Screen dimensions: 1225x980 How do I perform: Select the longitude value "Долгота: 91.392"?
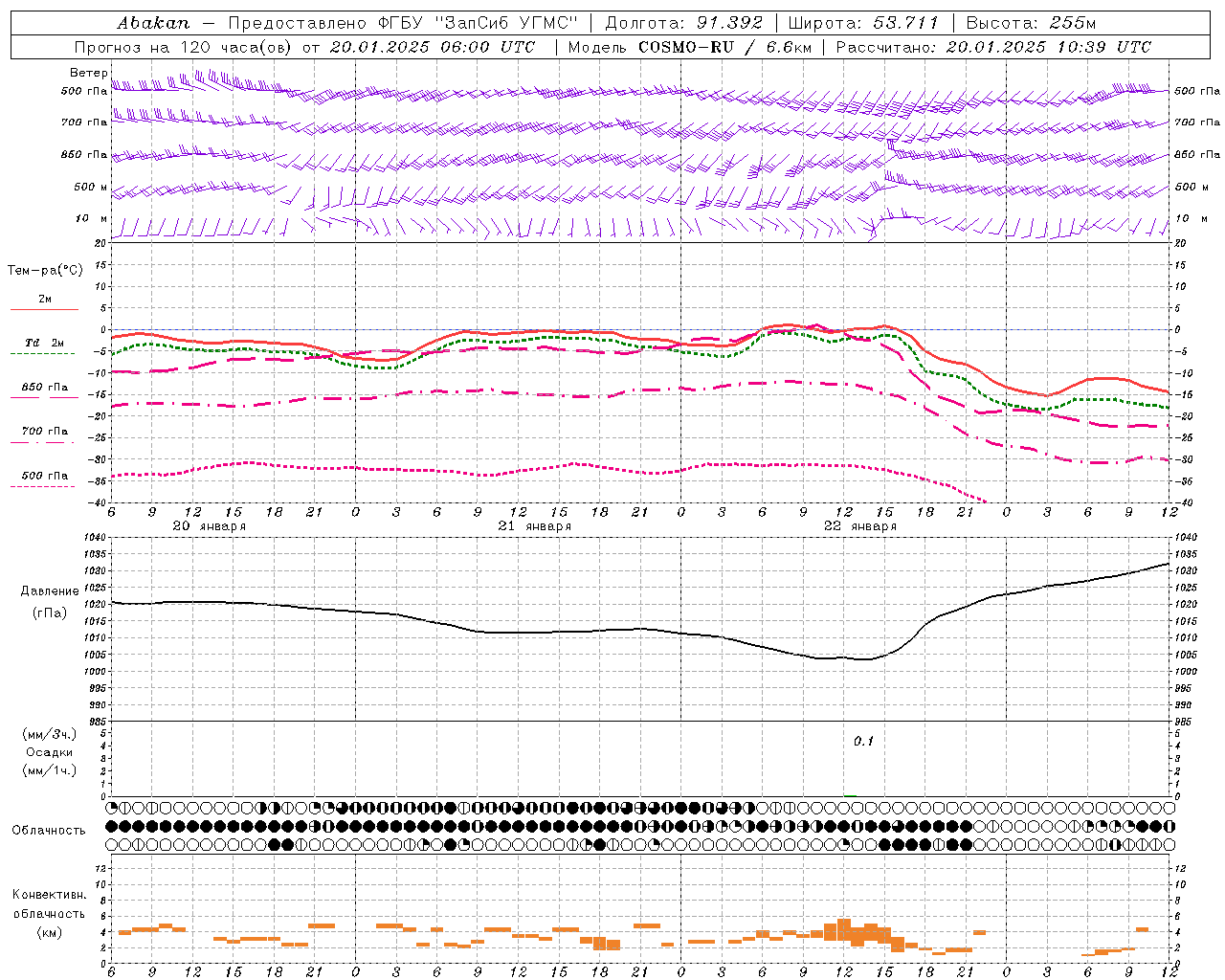click(x=684, y=23)
